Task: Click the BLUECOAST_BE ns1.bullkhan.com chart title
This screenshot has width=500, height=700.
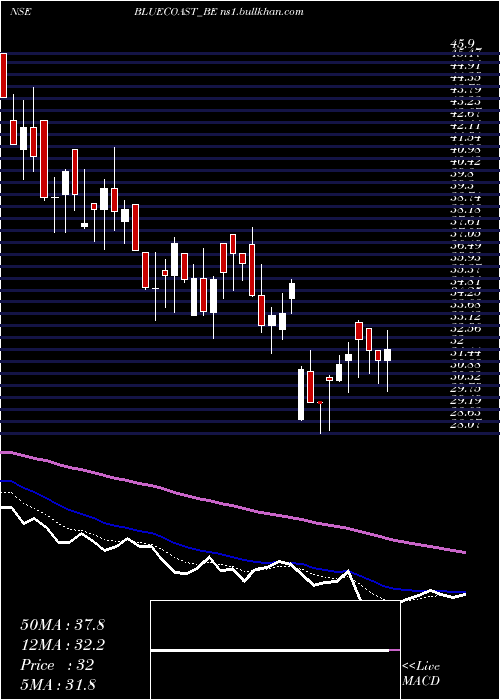Action: (218, 12)
